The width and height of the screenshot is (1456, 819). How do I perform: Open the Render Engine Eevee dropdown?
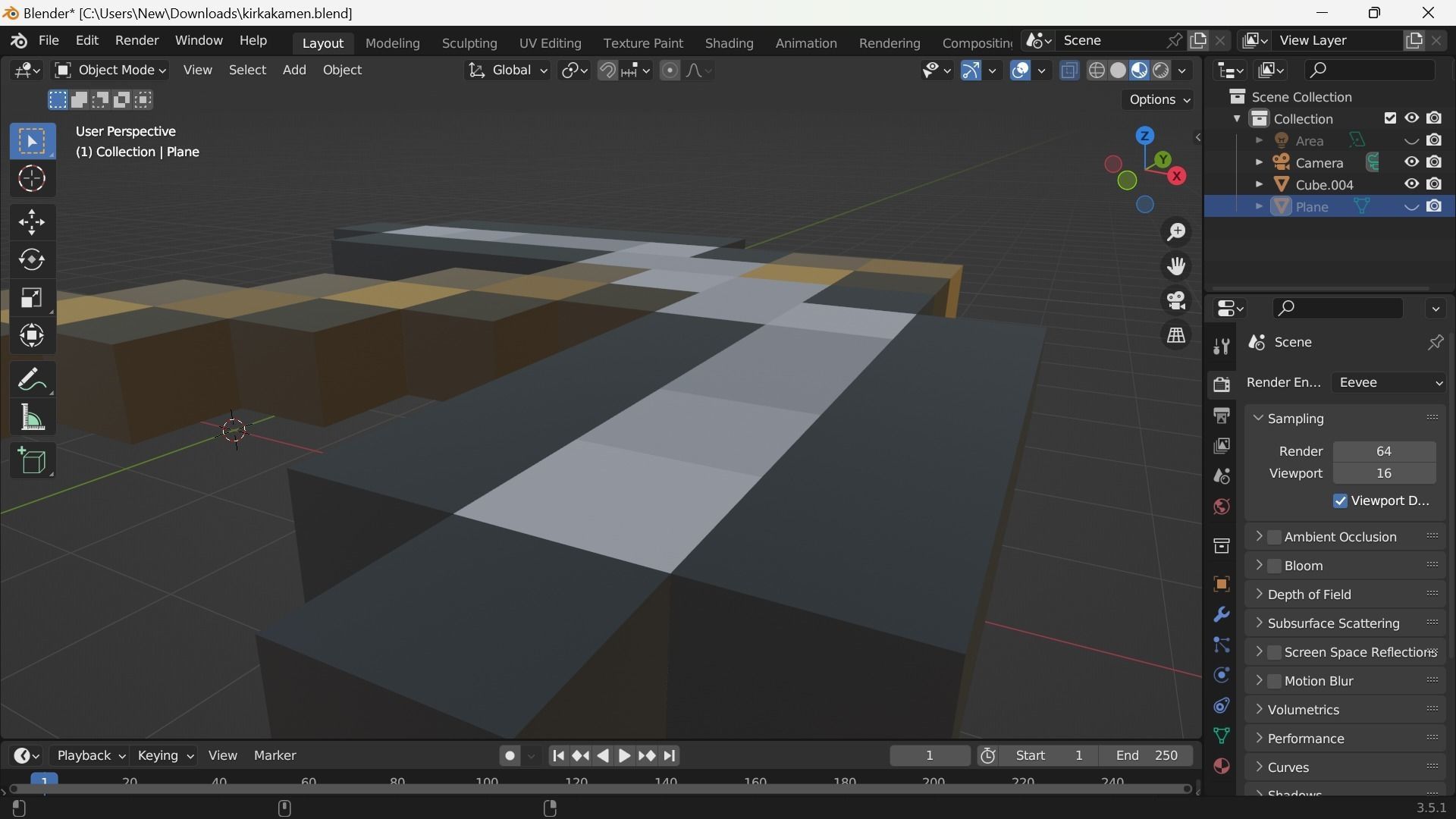point(1389,383)
